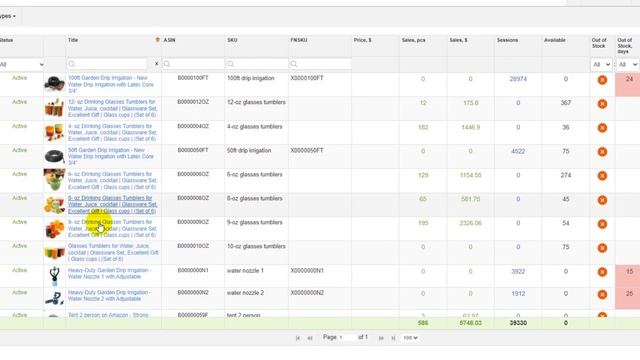Go to the first page
The image size is (640, 360).
[x=298, y=338]
